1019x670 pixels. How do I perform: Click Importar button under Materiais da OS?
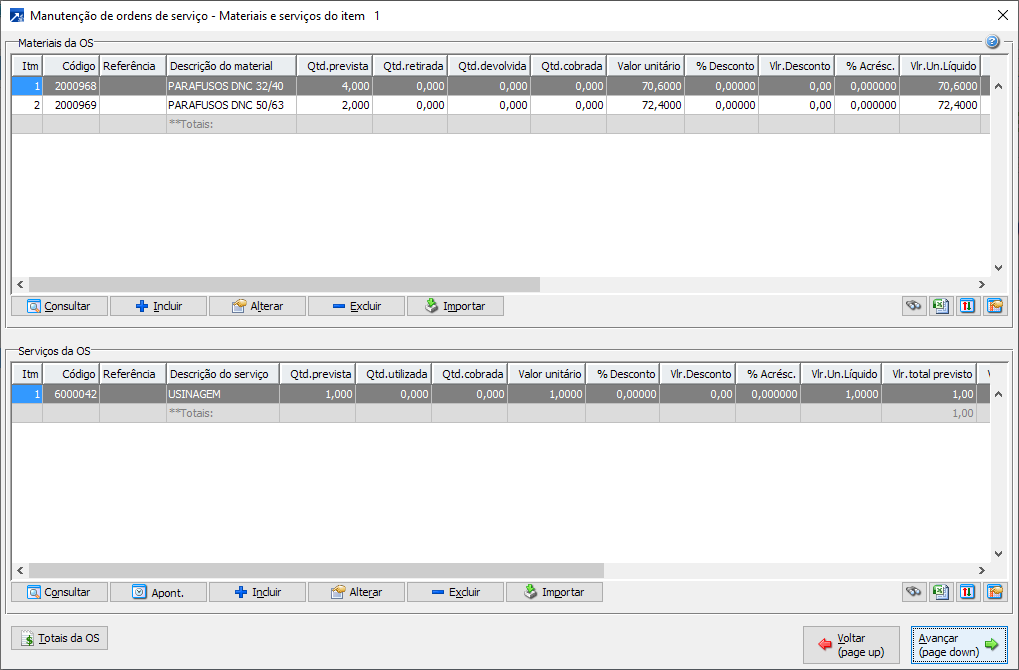click(456, 306)
